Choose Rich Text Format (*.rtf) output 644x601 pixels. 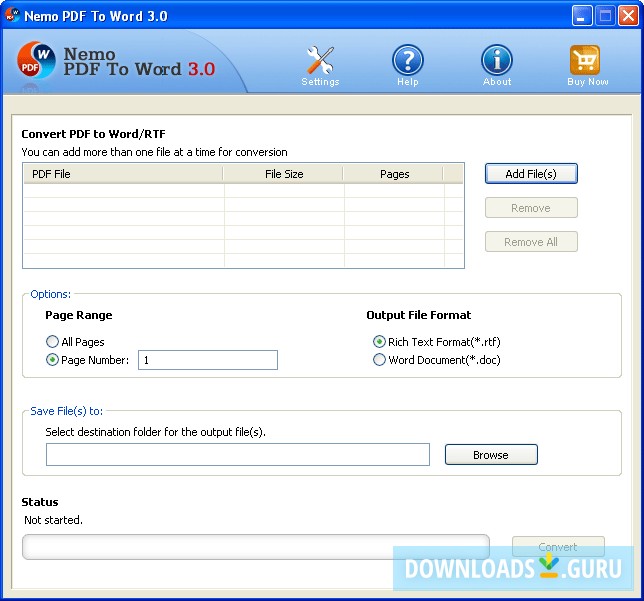[x=379, y=341]
